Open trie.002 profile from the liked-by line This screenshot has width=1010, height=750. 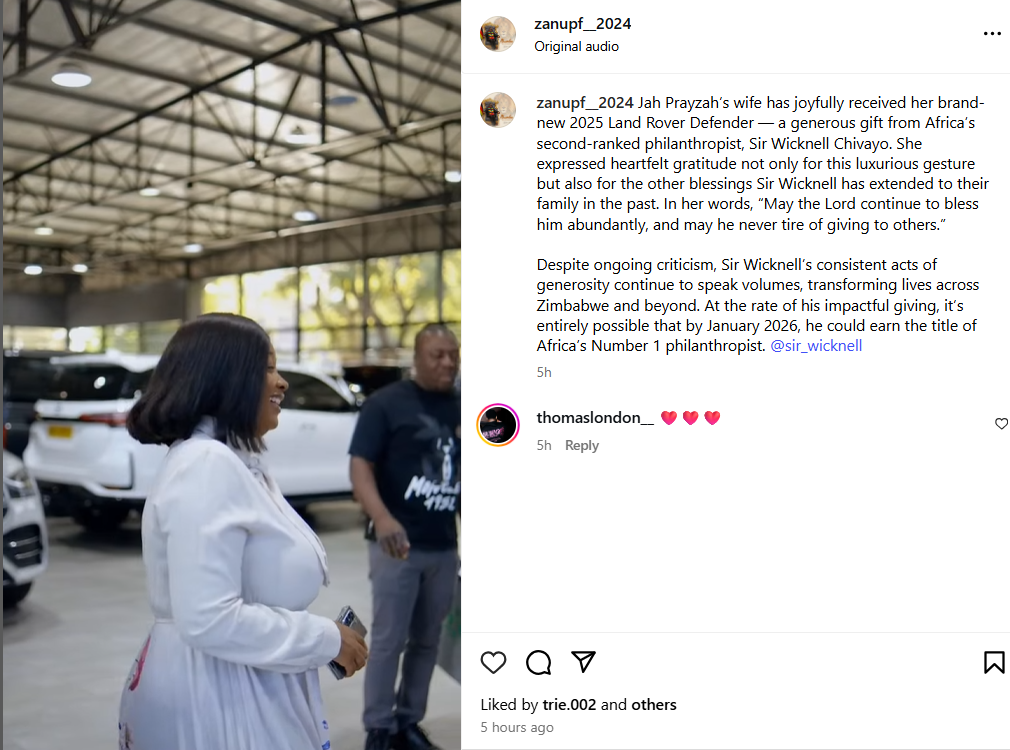point(569,705)
